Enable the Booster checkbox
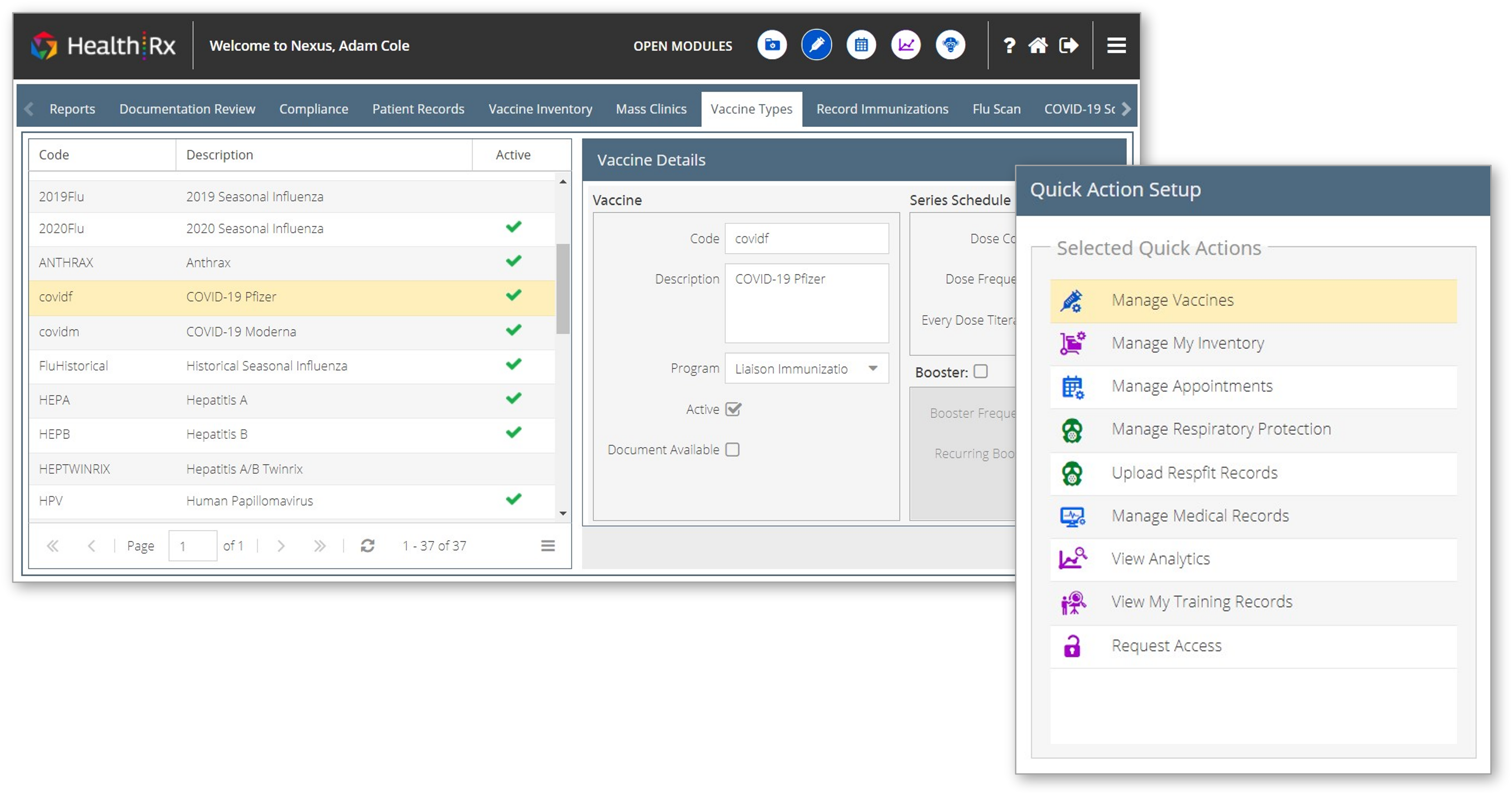The height and width of the screenshot is (795, 1512). tap(980, 372)
